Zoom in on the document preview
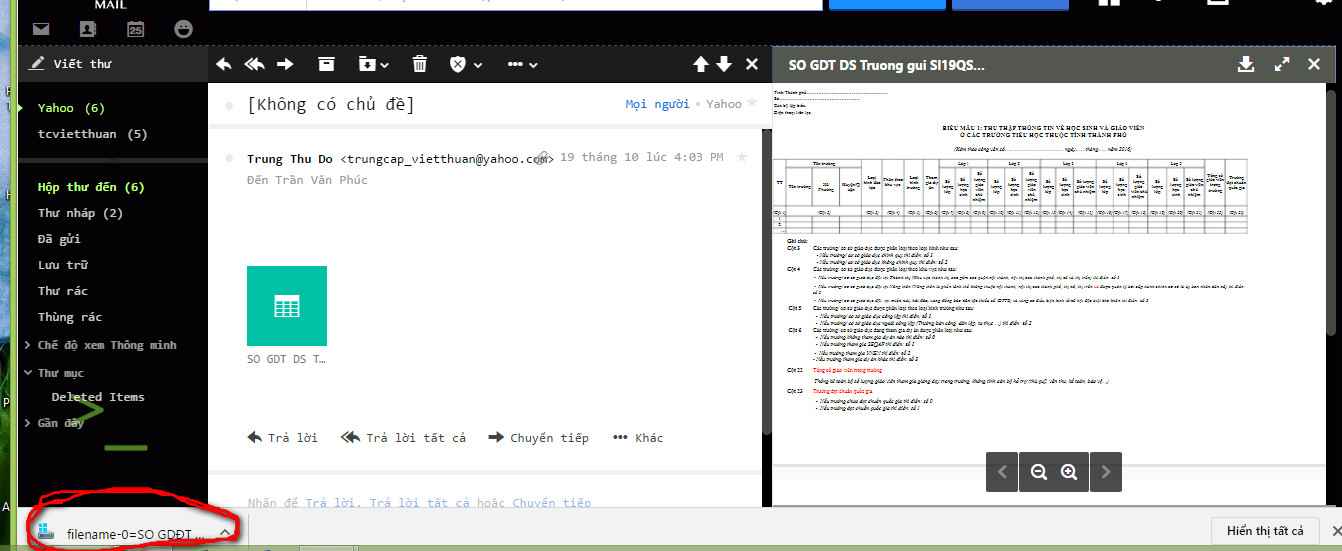The height and width of the screenshot is (551, 1342). (x=1069, y=472)
